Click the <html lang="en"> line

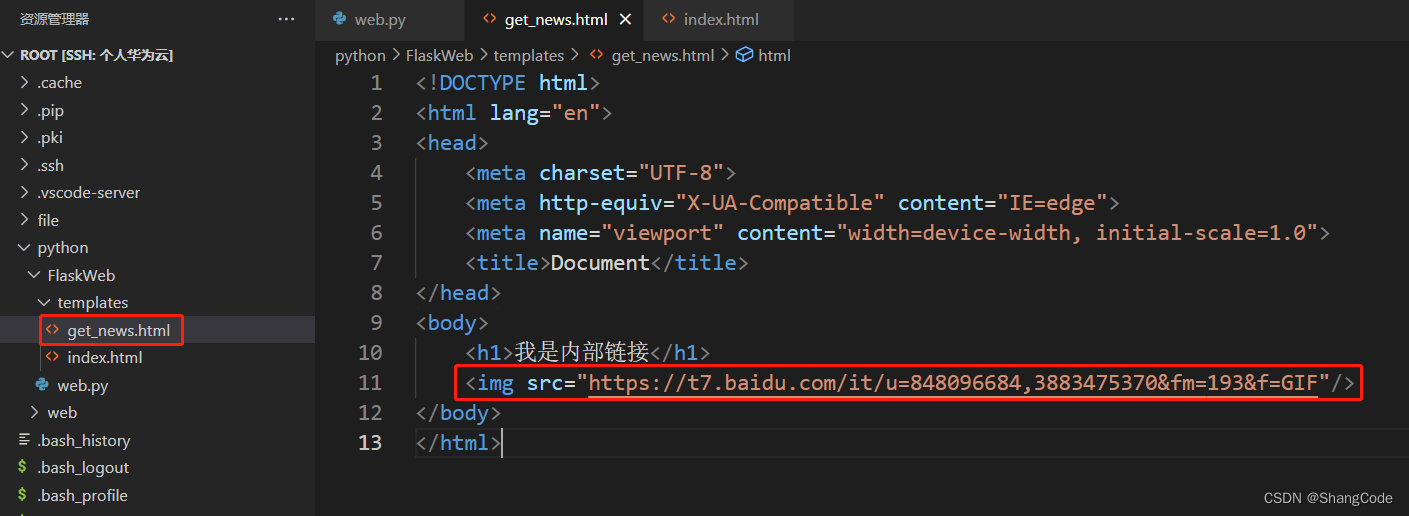(514, 112)
